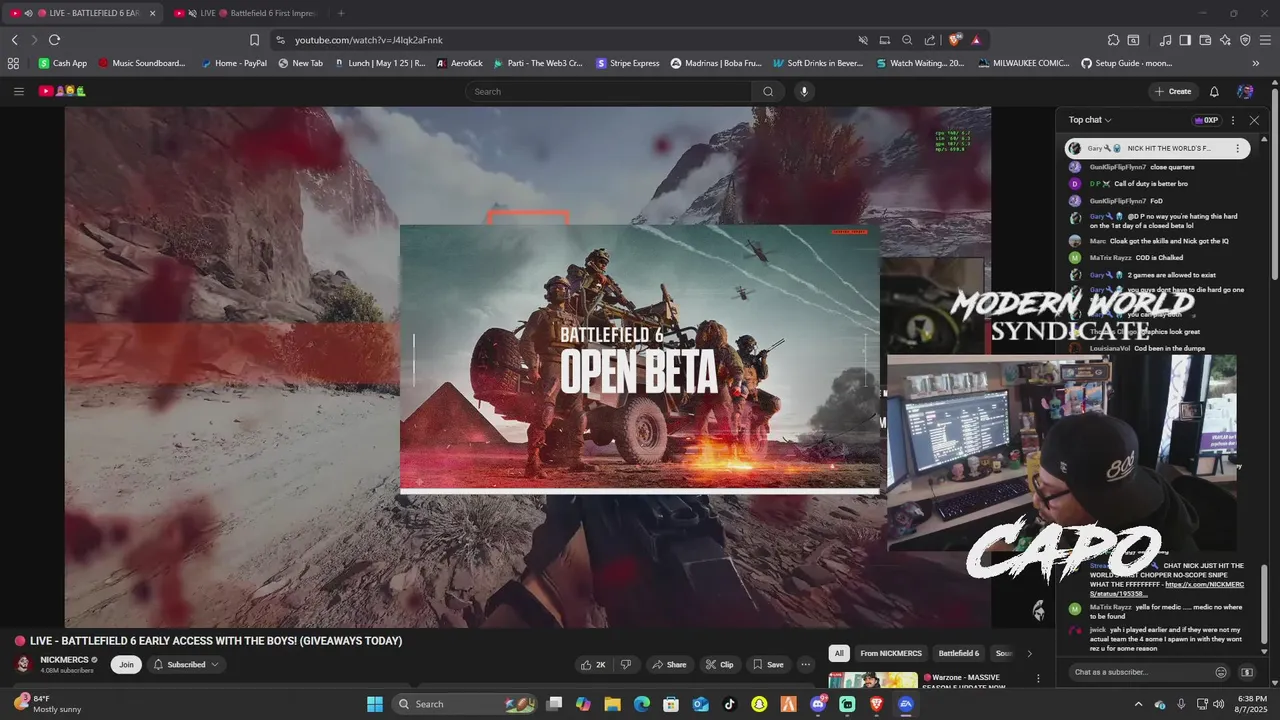Open the Subscribed notification dropdown

187,664
